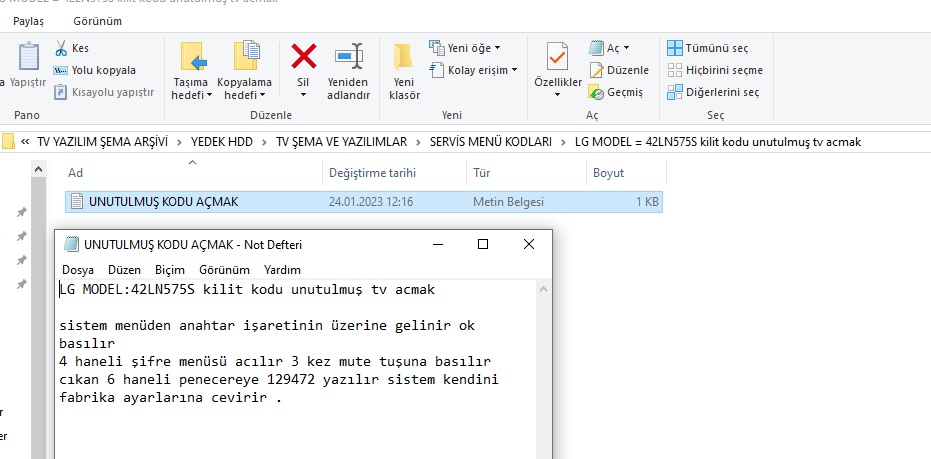Close the Notepad window
The height and width of the screenshot is (459, 931).
click(x=528, y=244)
